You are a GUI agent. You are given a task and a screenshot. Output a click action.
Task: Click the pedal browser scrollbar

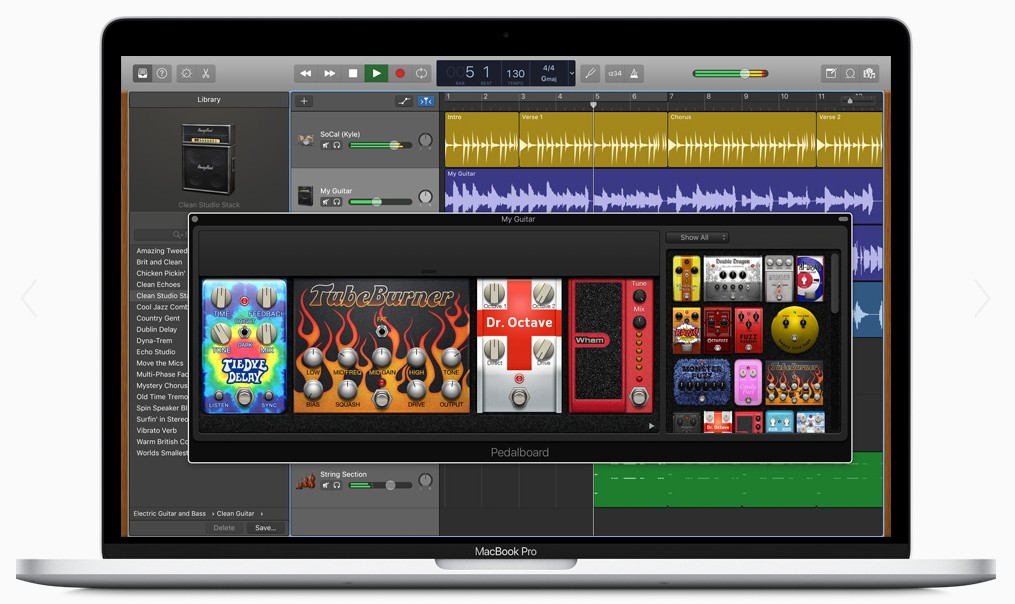pyautogui.click(x=835, y=285)
